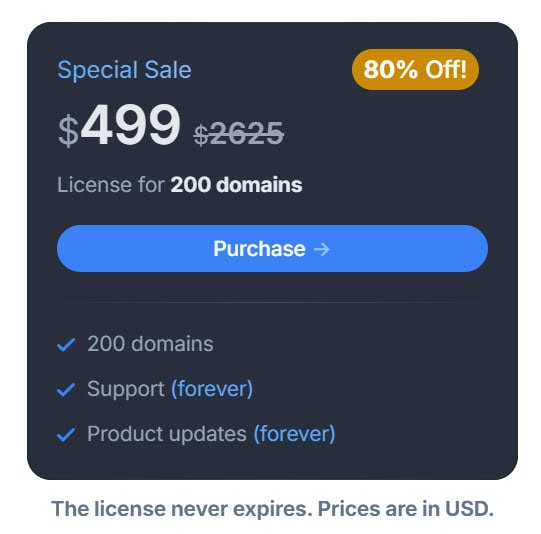The width and height of the screenshot is (541, 534).
Task: Click the License for 200 domains line
Action: pyautogui.click(x=179, y=185)
